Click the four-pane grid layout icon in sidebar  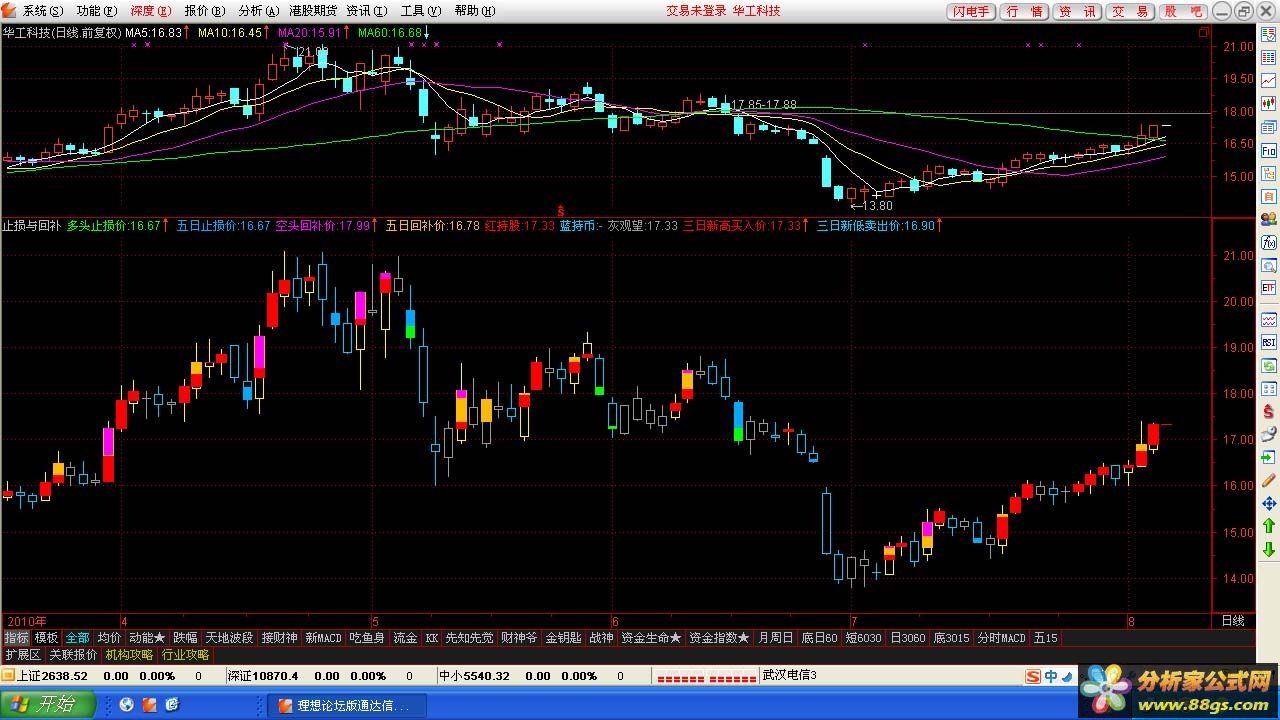point(1269,388)
